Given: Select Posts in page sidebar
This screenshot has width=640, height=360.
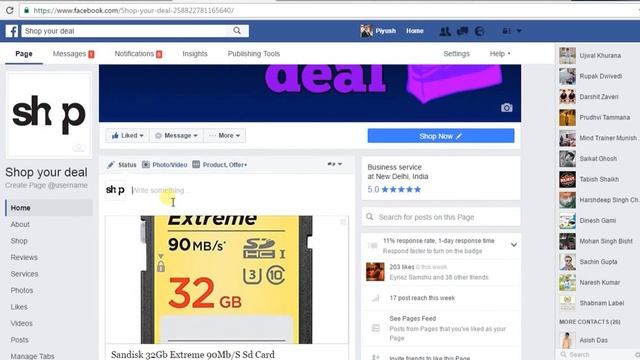Looking at the screenshot, I should 20,340.
